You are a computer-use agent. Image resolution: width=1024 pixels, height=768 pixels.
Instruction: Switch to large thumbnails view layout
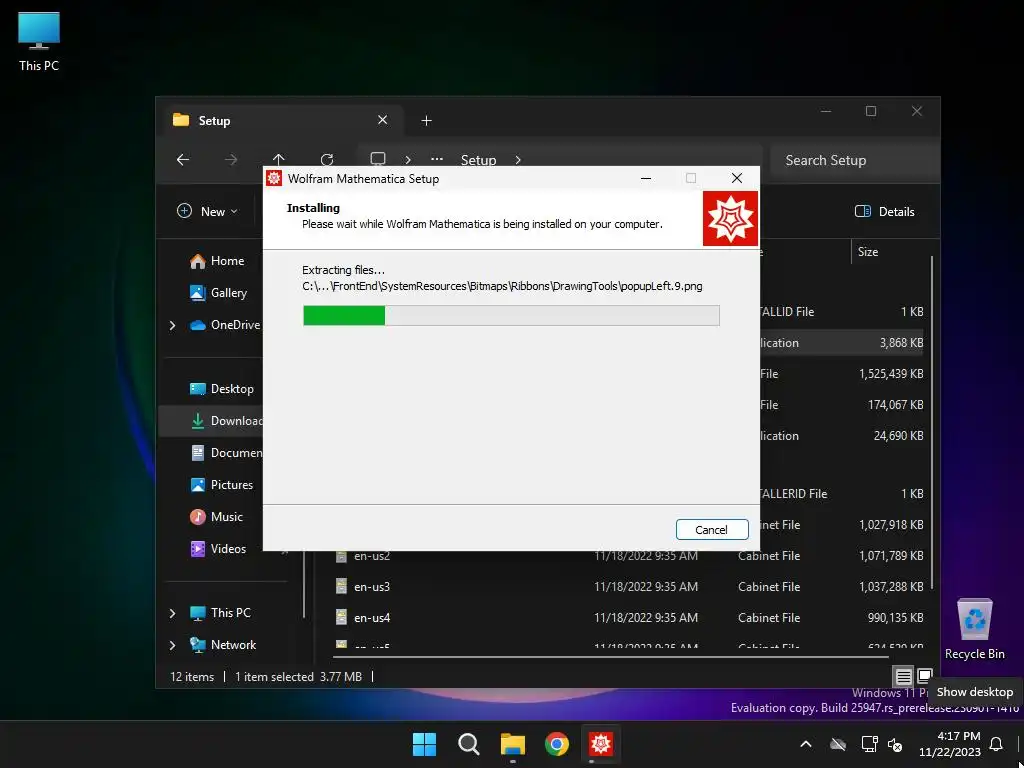tap(925, 675)
